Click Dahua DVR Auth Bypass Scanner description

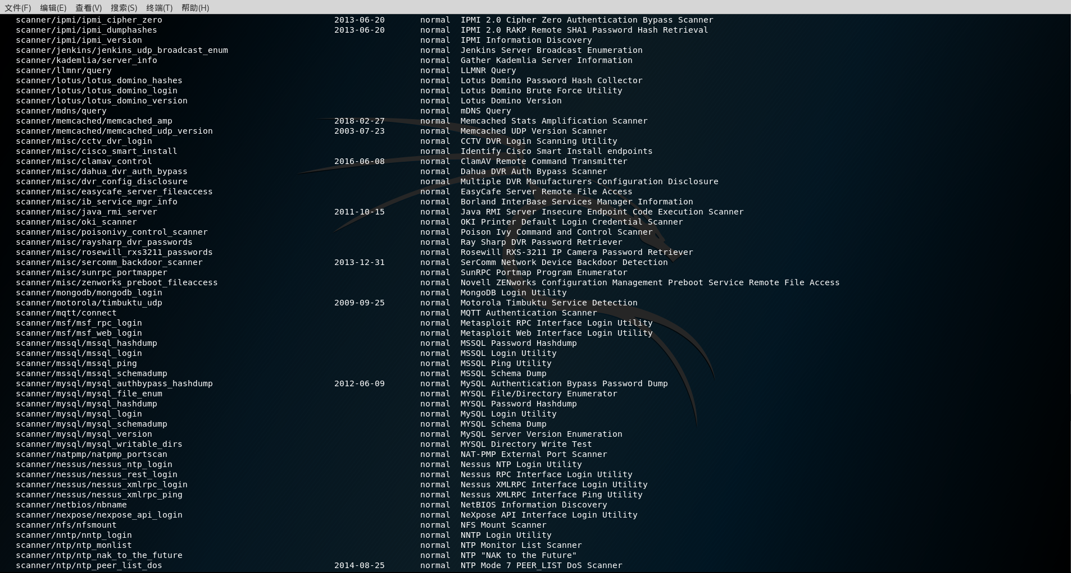pos(533,171)
